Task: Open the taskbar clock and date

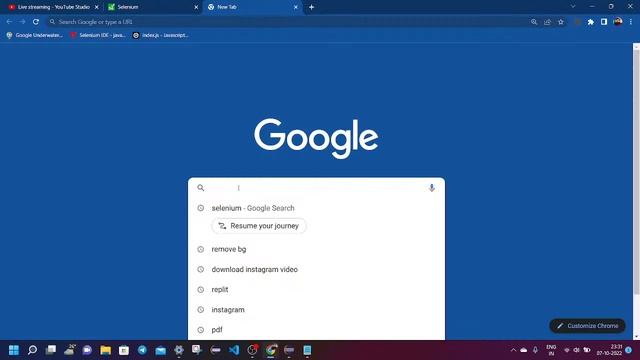Action: (609, 350)
